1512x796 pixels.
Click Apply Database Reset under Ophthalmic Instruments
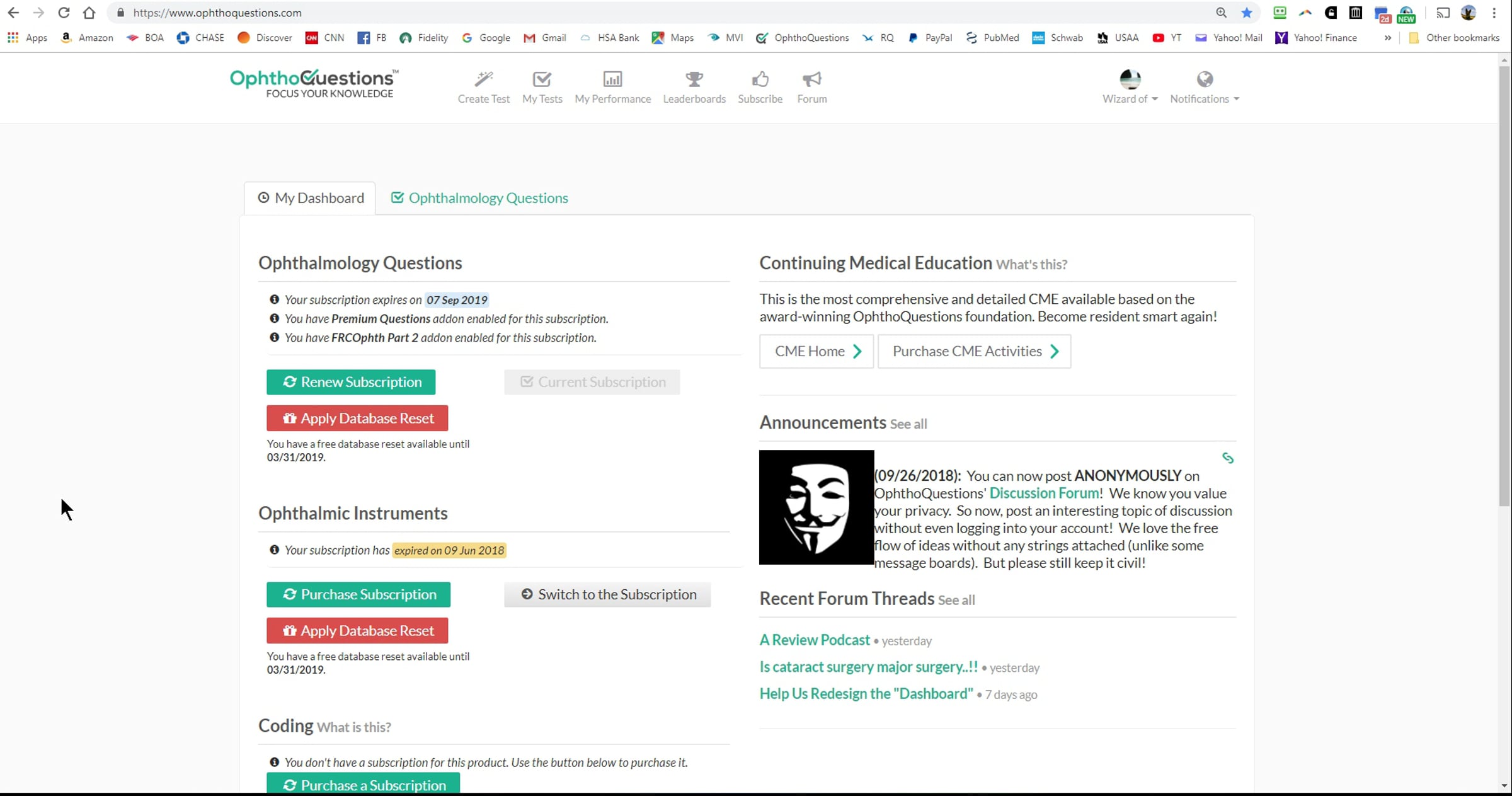[357, 630]
